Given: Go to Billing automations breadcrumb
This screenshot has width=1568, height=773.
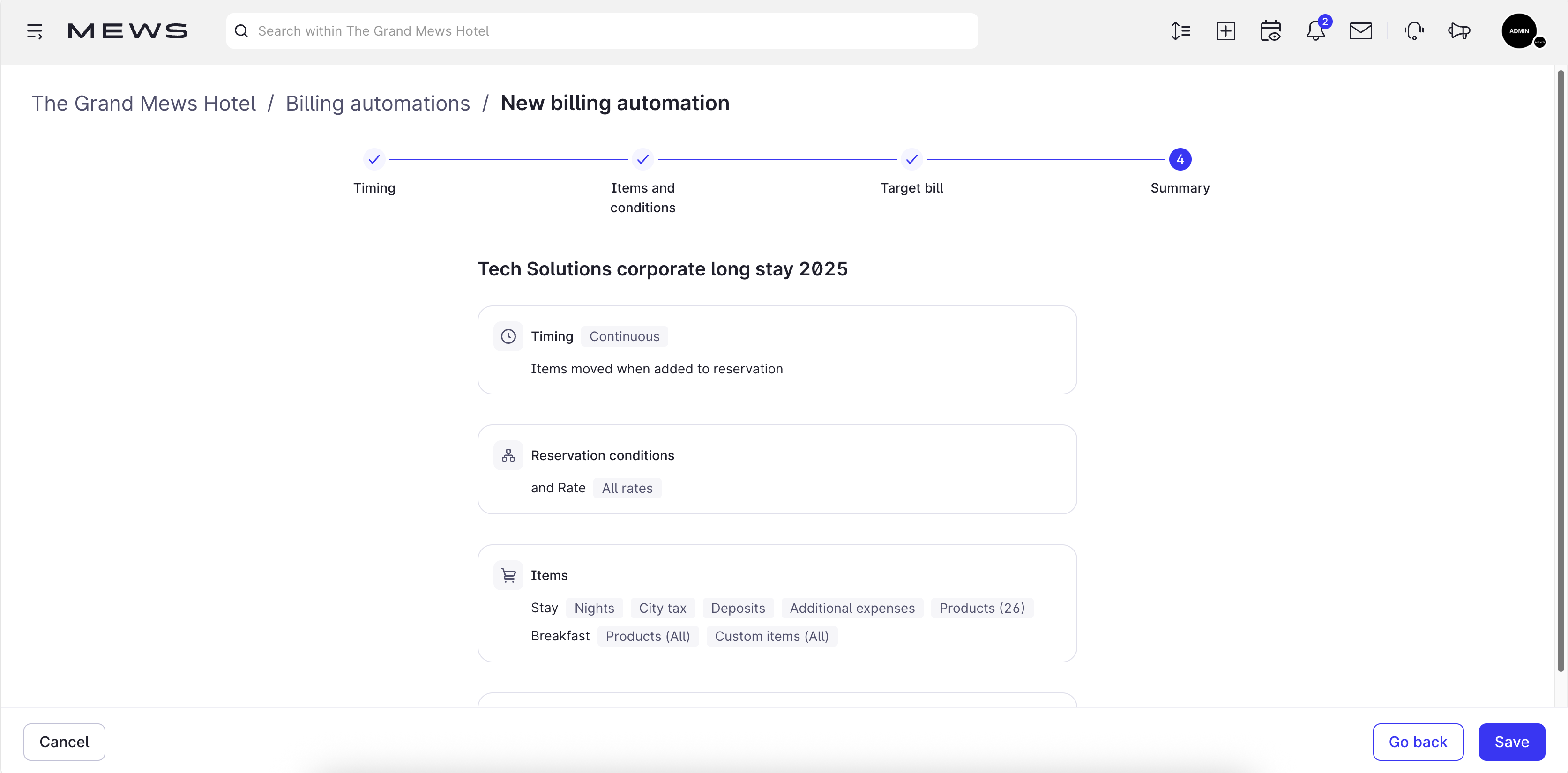Looking at the screenshot, I should (x=378, y=104).
